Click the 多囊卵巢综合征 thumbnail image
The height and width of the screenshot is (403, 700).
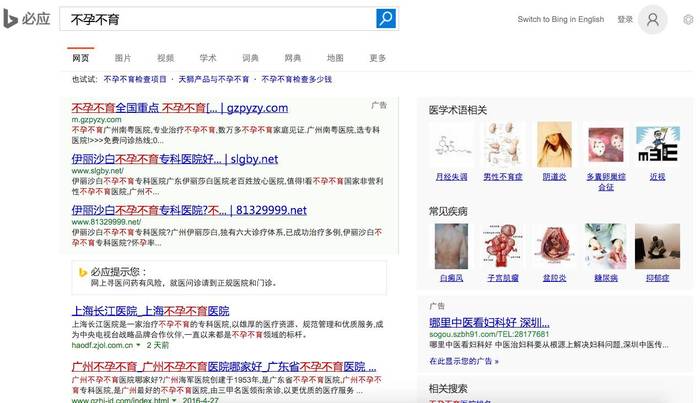[606, 144]
